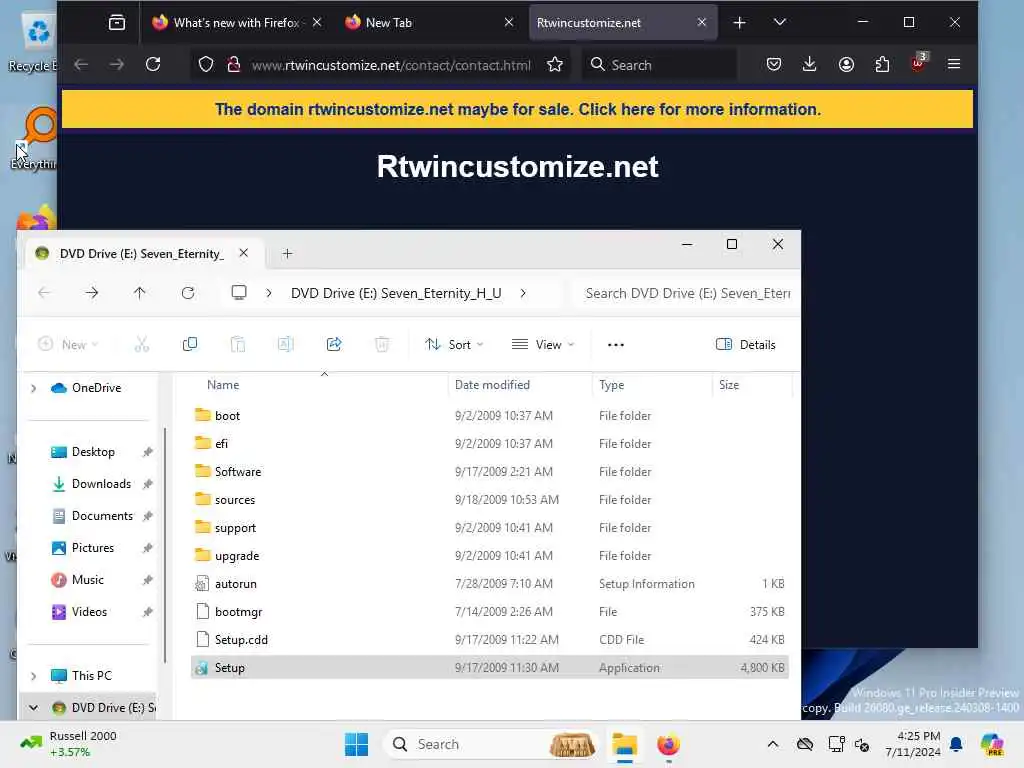
Task: Refresh the File Explorer folder
Action: [188, 293]
